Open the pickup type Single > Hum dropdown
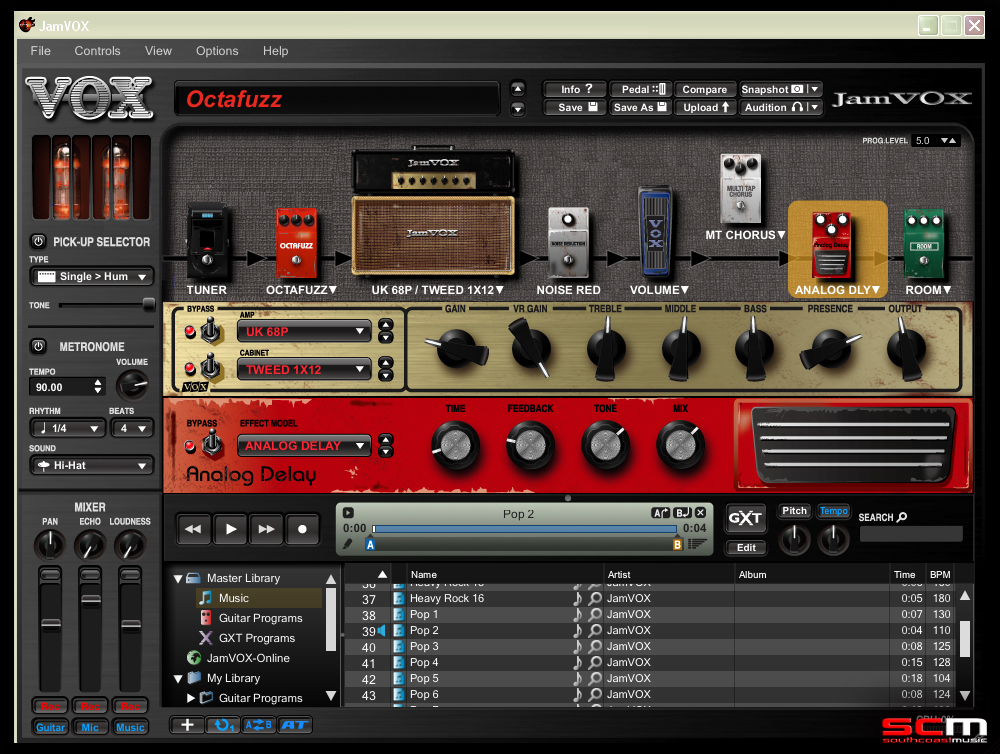The height and width of the screenshot is (754, 1000). pyautogui.click(x=92, y=276)
